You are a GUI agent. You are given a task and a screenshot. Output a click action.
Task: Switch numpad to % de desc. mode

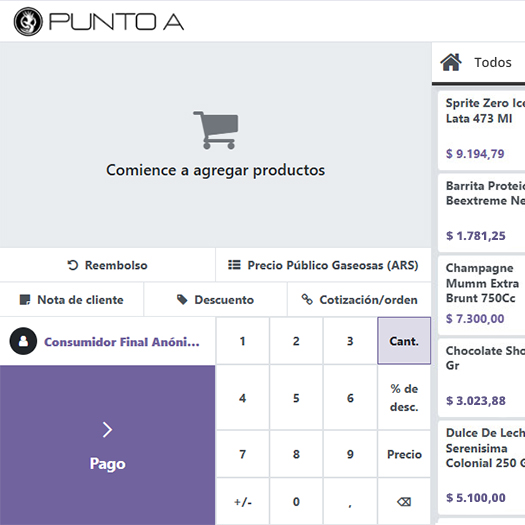[404, 397]
